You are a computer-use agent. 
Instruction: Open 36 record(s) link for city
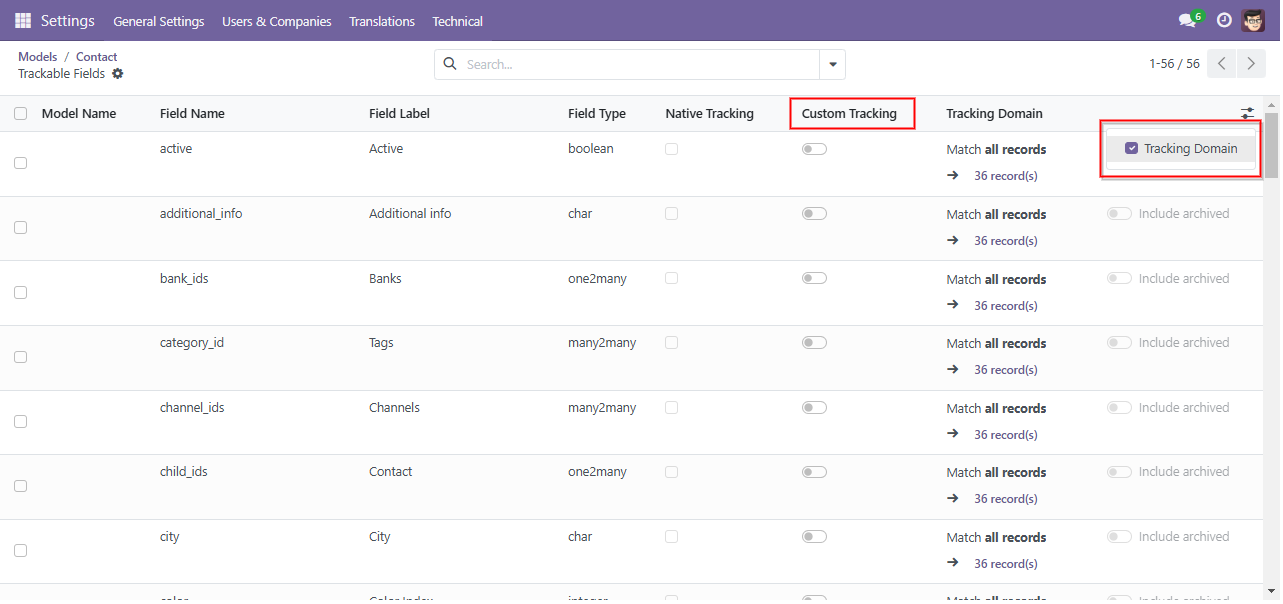1005,564
